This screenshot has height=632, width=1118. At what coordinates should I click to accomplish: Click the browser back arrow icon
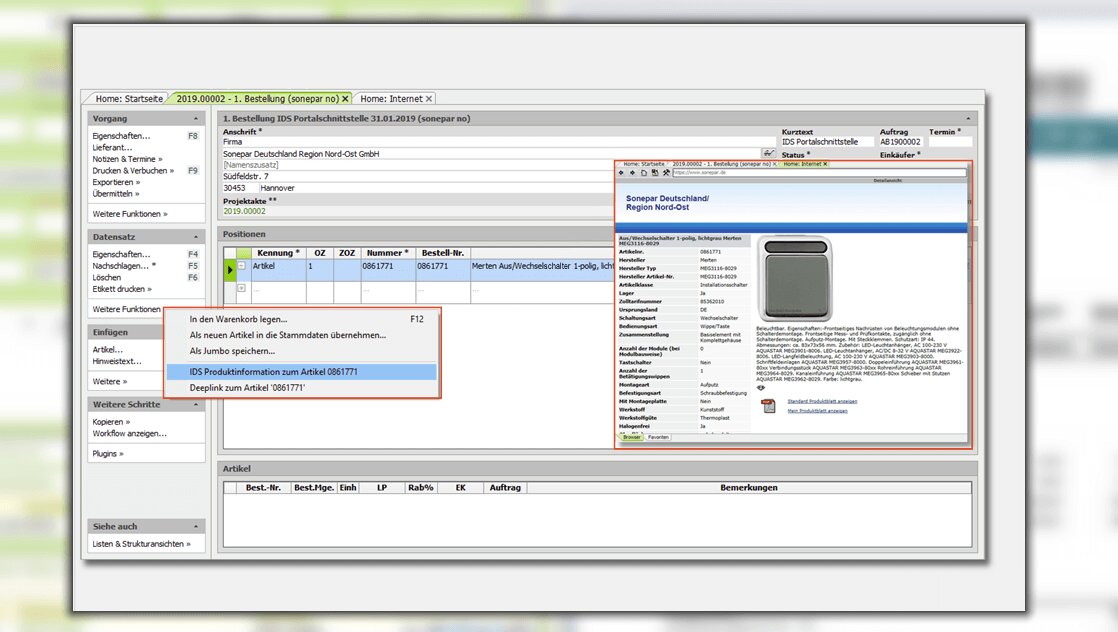[622, 172]
